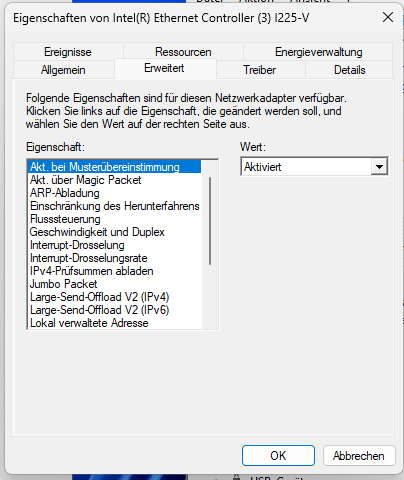Select Akt. bei Musterübereinstimmung property

click(115, 167)
